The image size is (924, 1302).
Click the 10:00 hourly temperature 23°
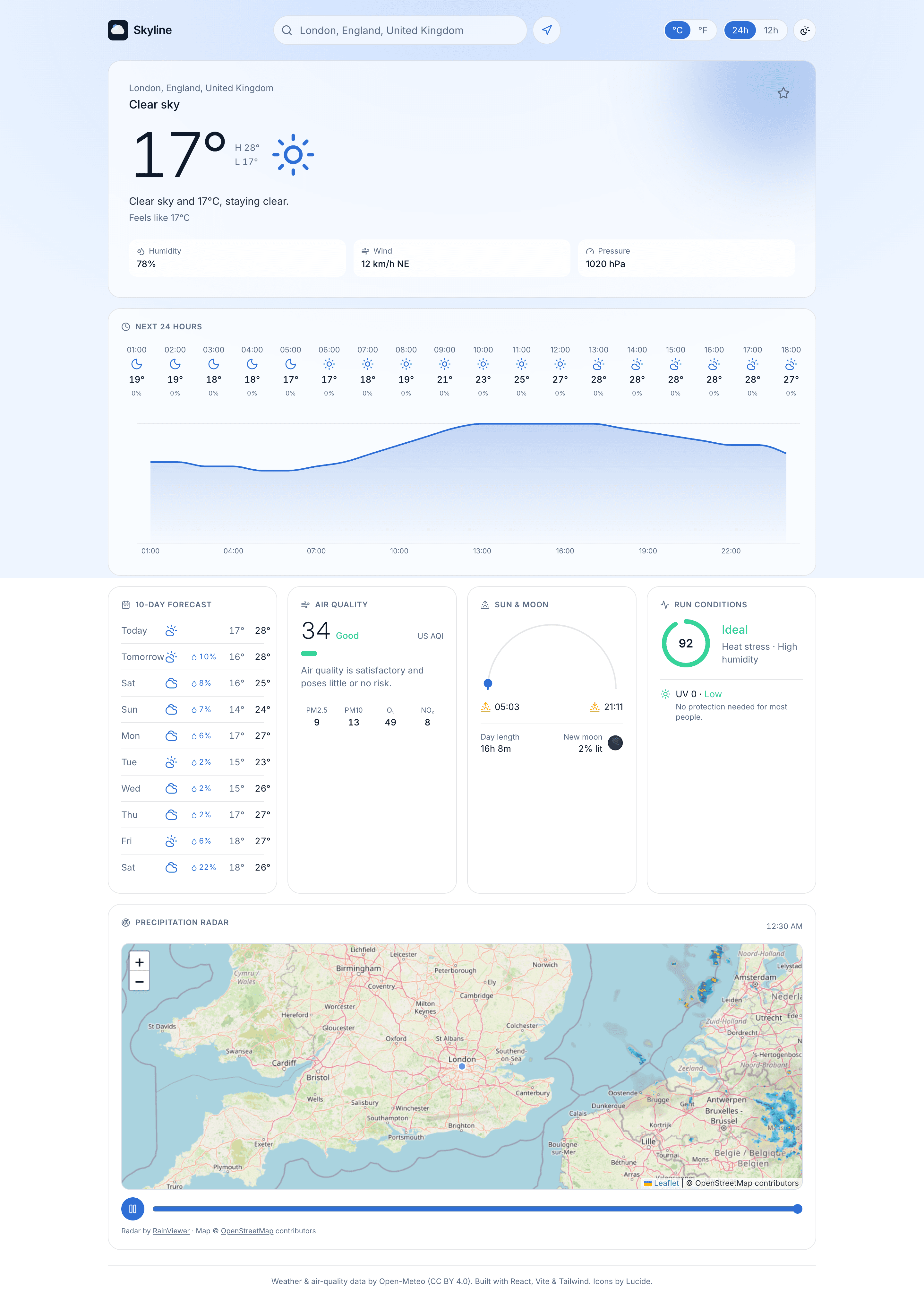[483, 380]
